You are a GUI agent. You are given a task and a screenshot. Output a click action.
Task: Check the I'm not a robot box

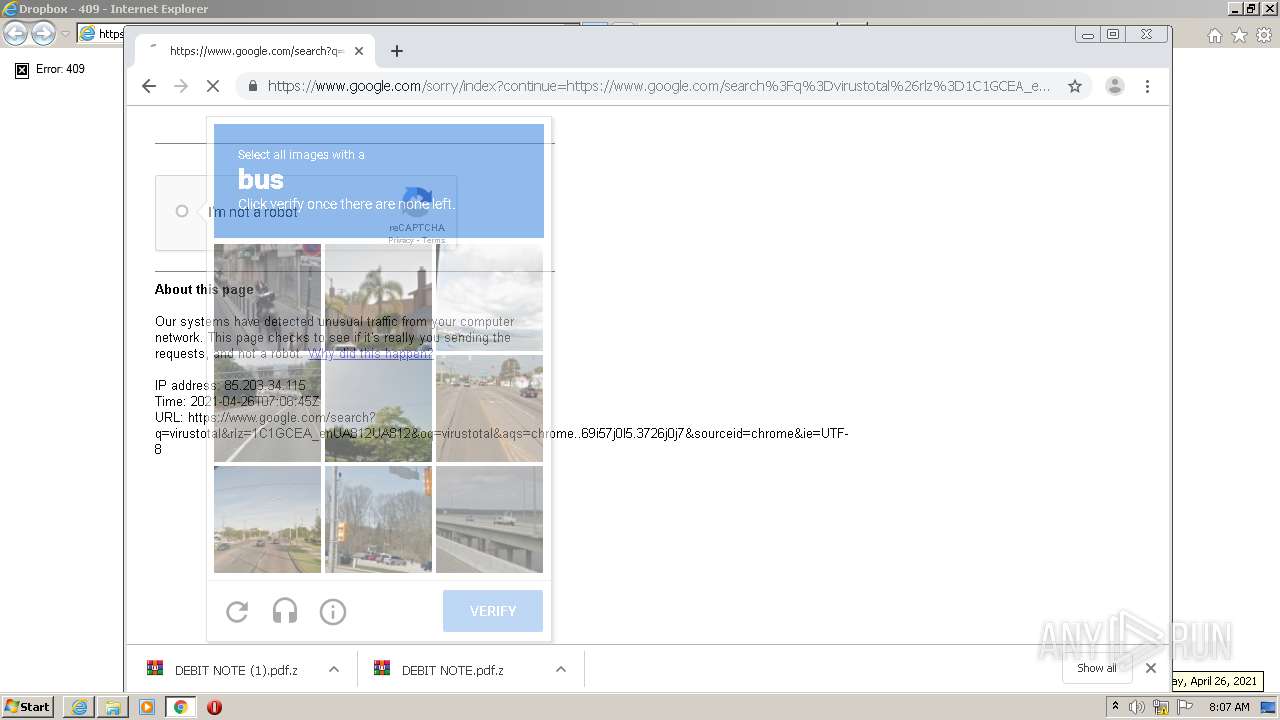(x=182, y=211)
